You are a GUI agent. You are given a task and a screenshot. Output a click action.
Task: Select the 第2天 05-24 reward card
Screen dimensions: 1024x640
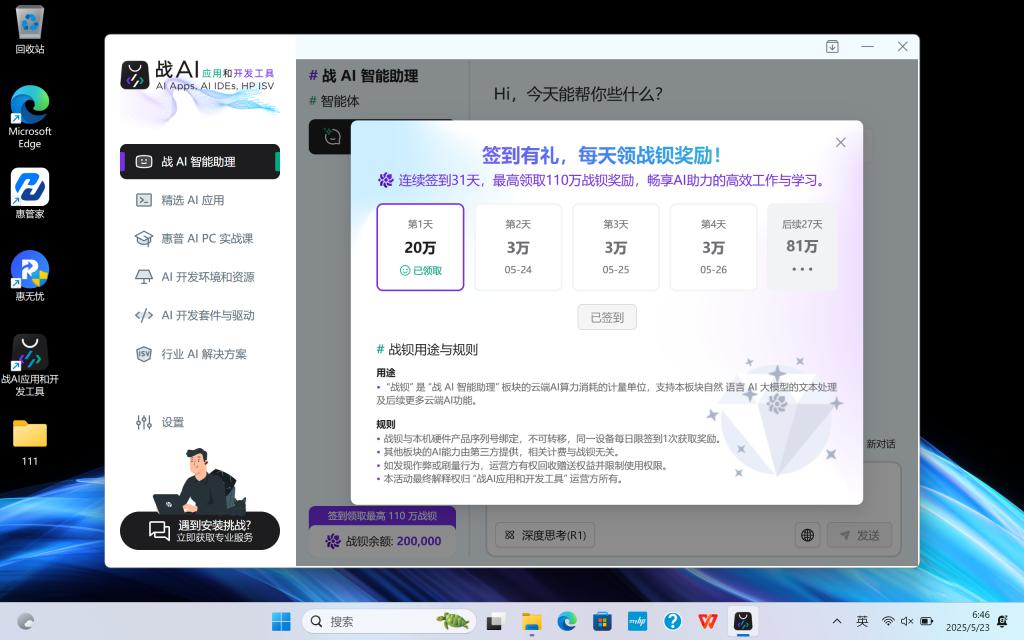point(518,247)
